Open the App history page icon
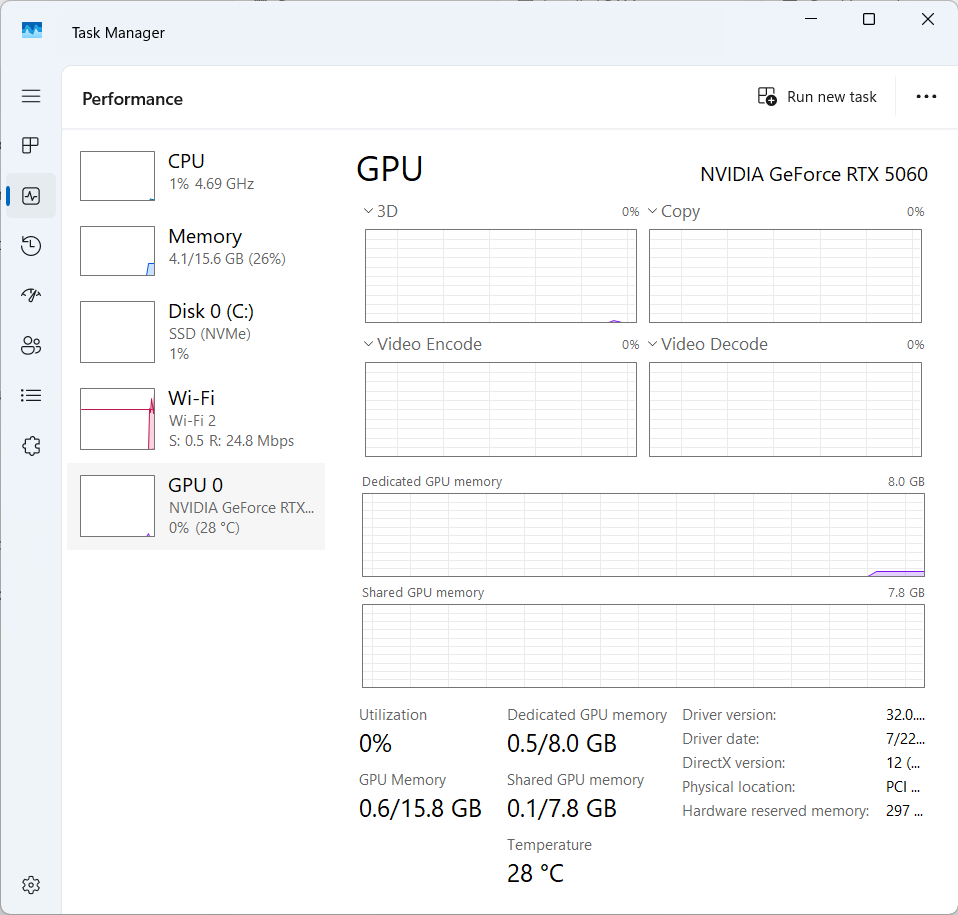 point(31,246)
